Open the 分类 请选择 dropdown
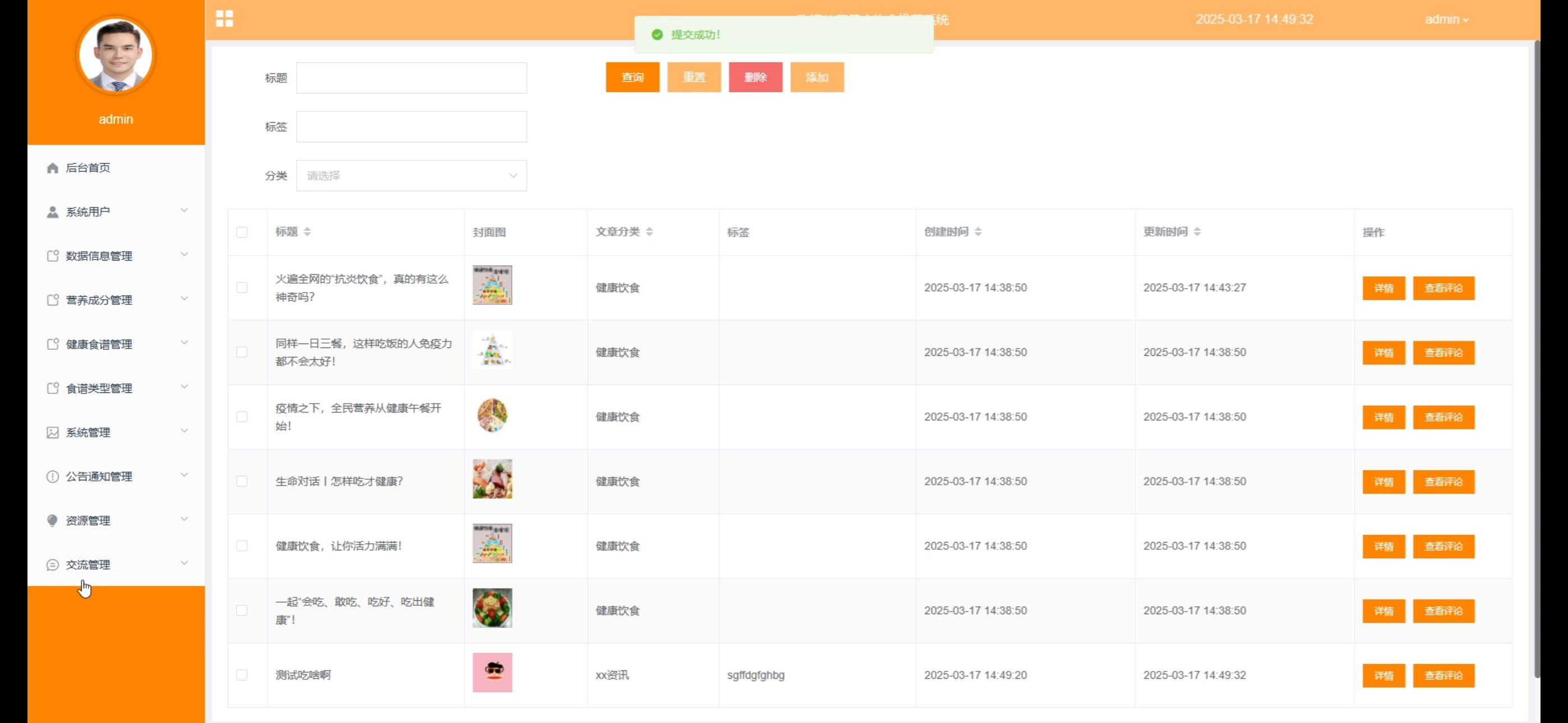This screenshot has height=723, width=1568. (x=412, y=176)
